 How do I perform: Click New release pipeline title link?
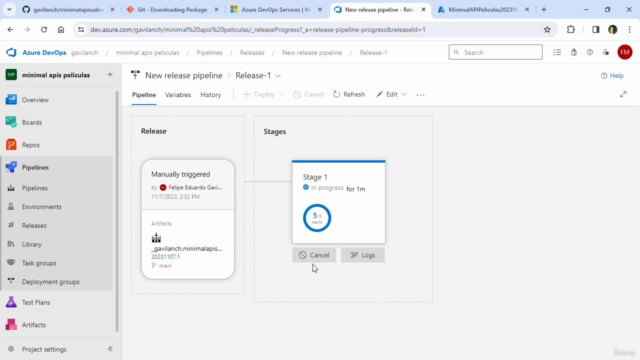point(184,76)
